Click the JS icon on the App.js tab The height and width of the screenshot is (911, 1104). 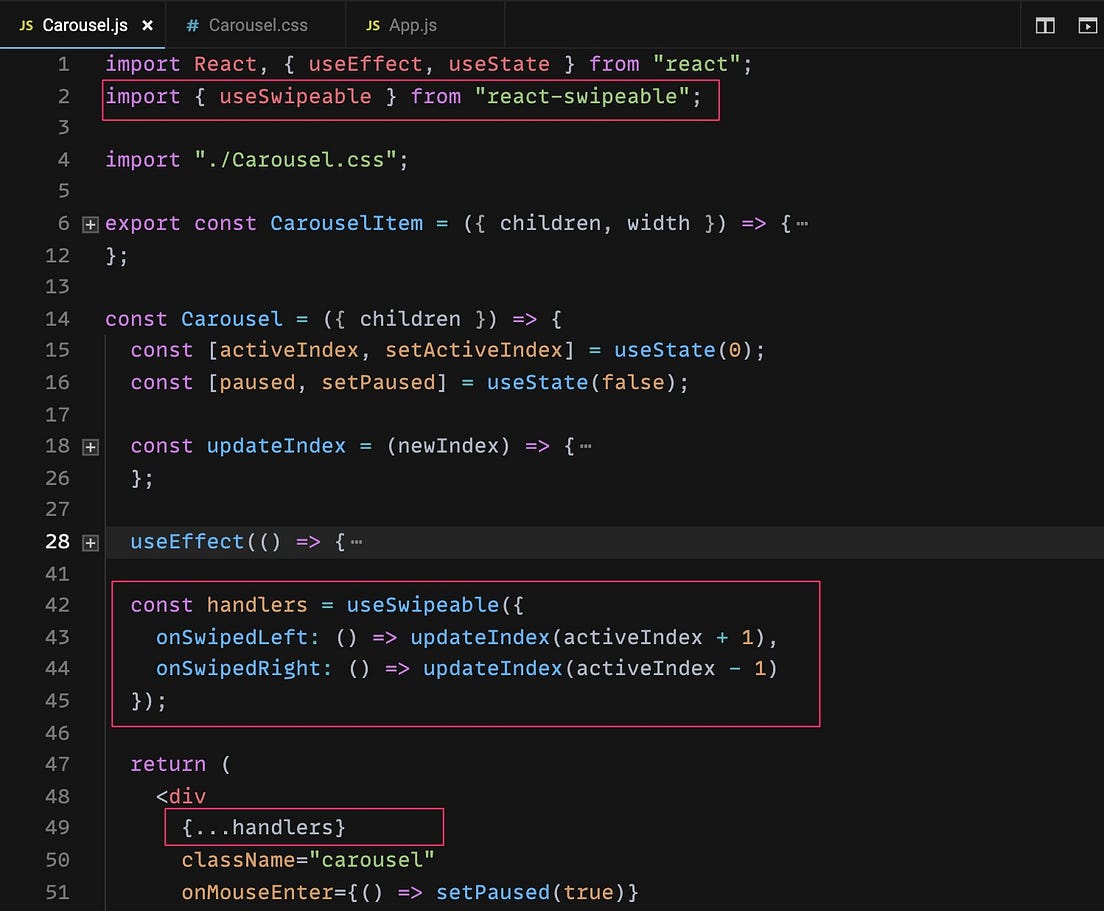tap(374, 25)
